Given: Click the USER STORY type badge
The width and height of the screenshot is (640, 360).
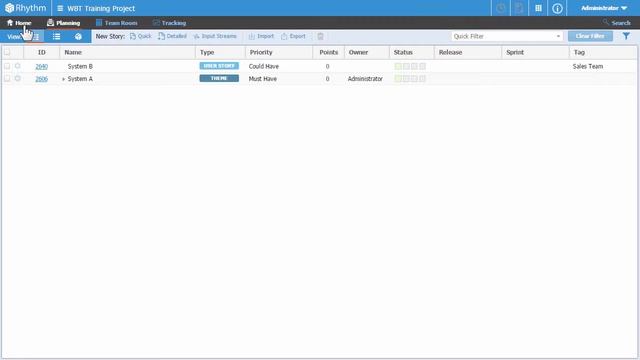Looking at the screenshot, I should [219, 66].
